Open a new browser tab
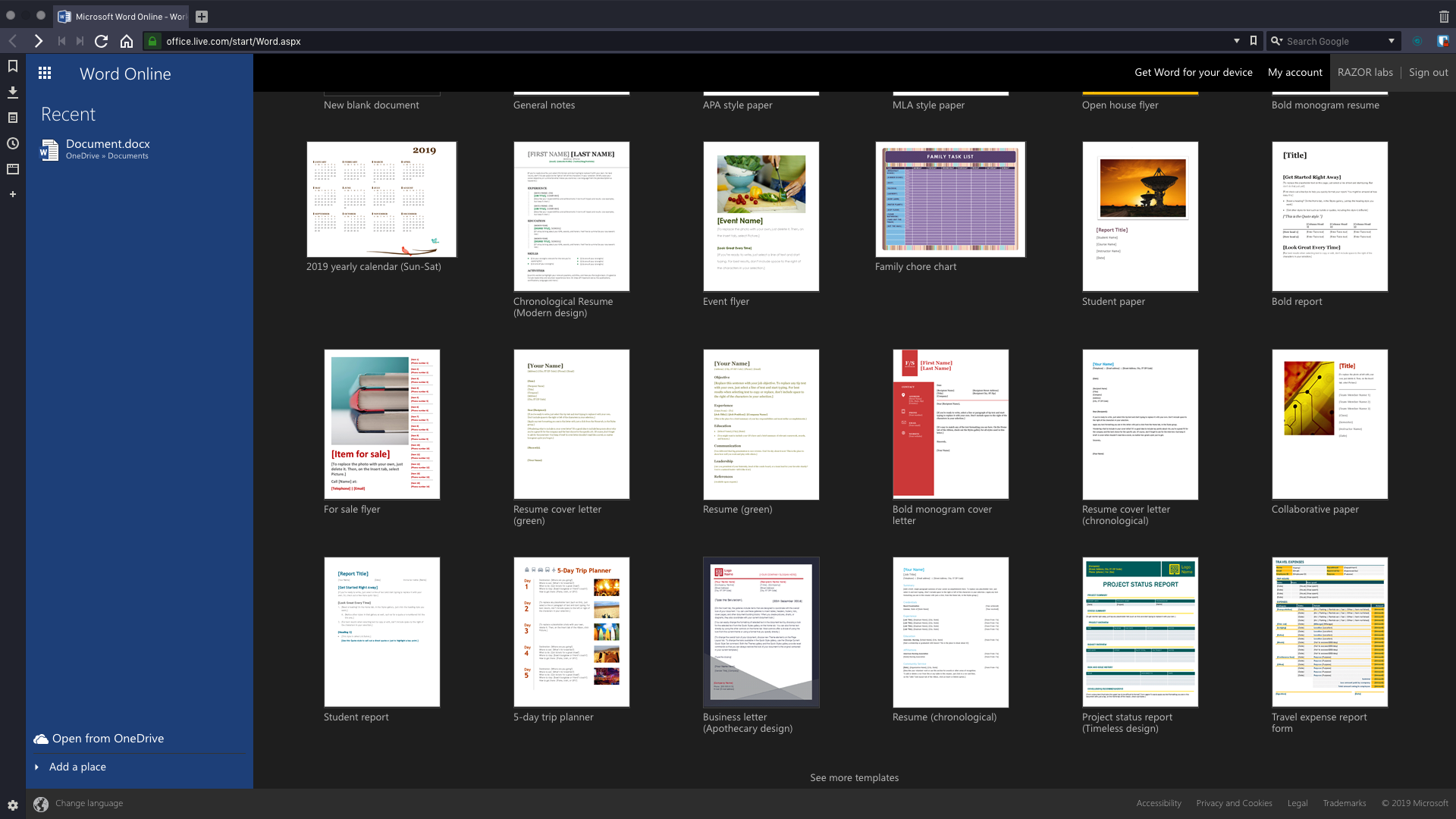The height and width of the screenshot is (819, 1456). coord(202,17)
